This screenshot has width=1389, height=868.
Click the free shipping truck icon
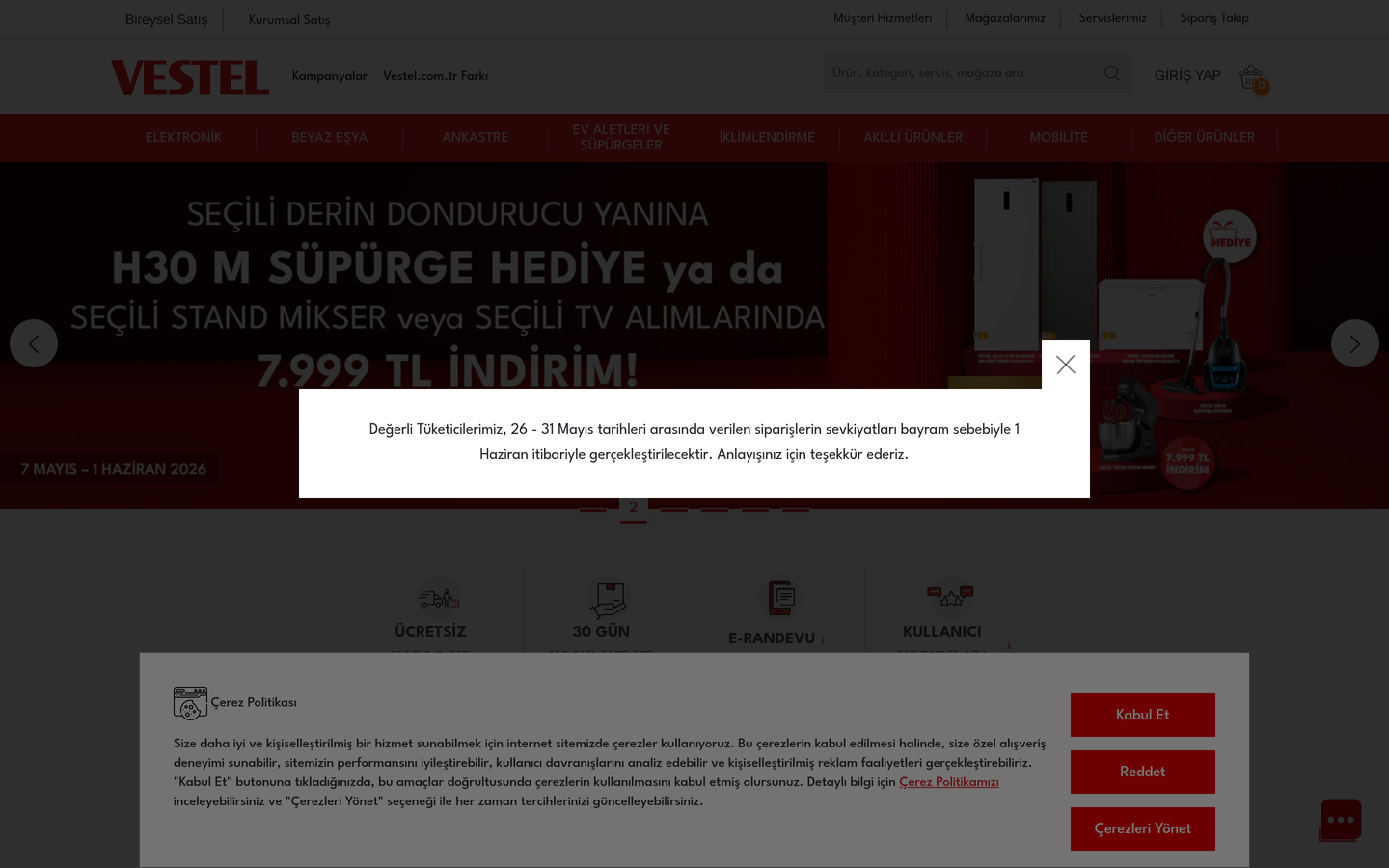click(438, 599)
